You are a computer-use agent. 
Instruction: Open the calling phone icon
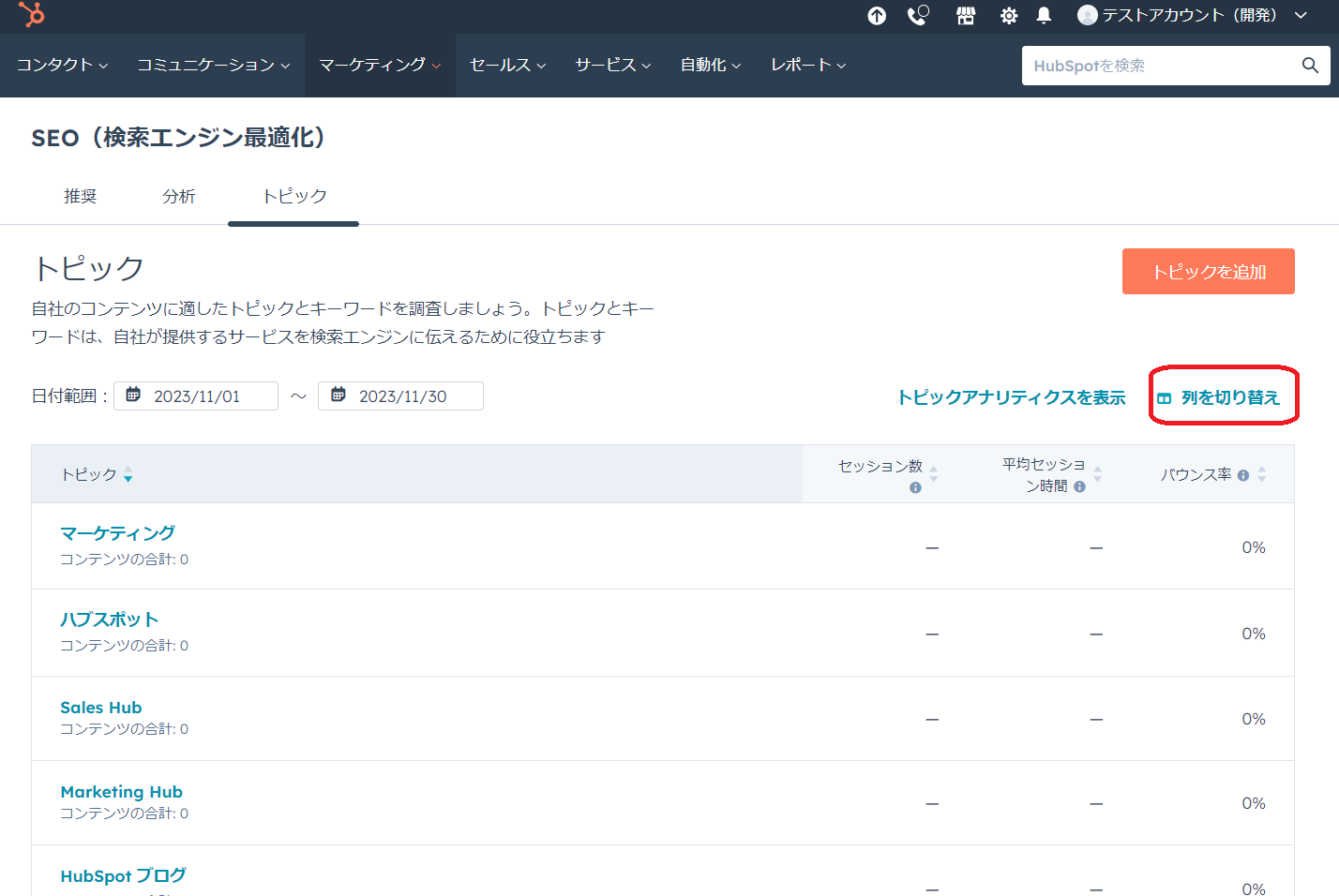click(918, 15)
